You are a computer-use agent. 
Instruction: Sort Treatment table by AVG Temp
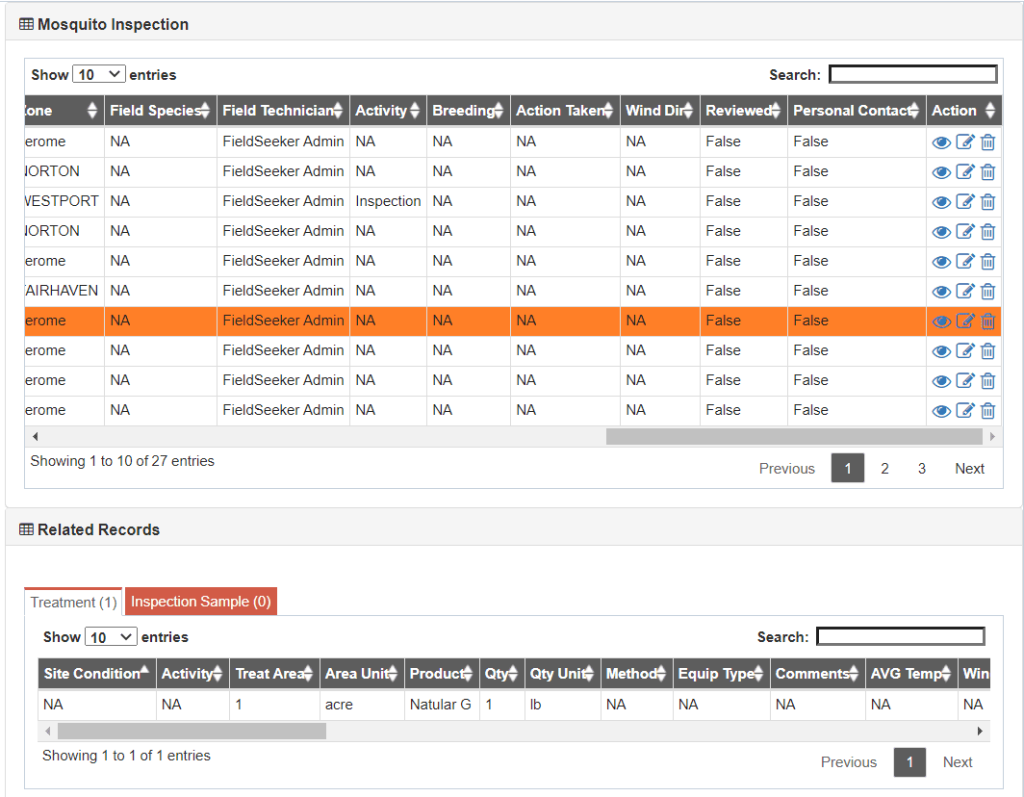(x=911, y=674)
